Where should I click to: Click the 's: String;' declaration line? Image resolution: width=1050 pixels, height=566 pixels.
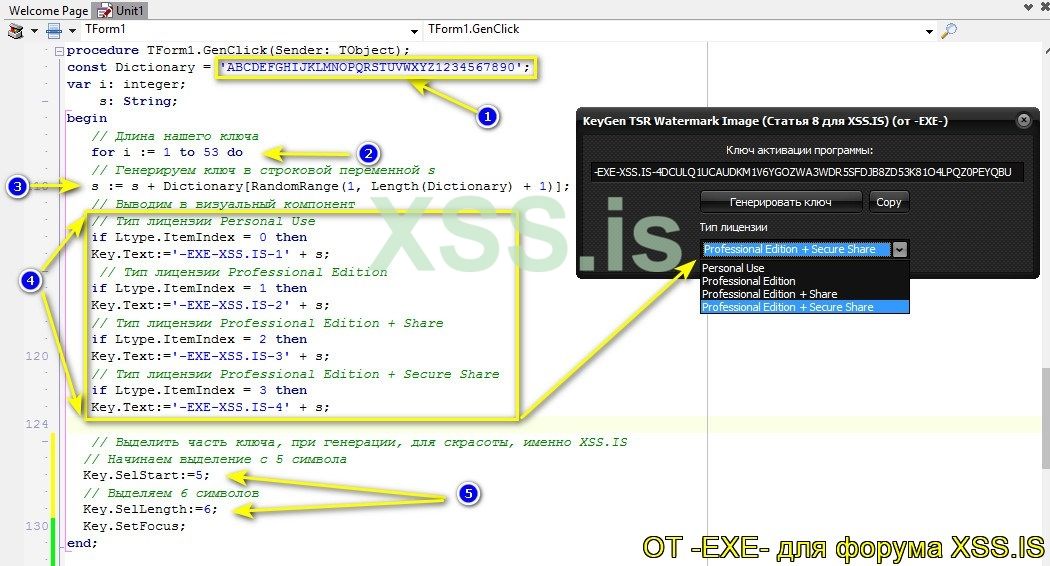[138, 101]
